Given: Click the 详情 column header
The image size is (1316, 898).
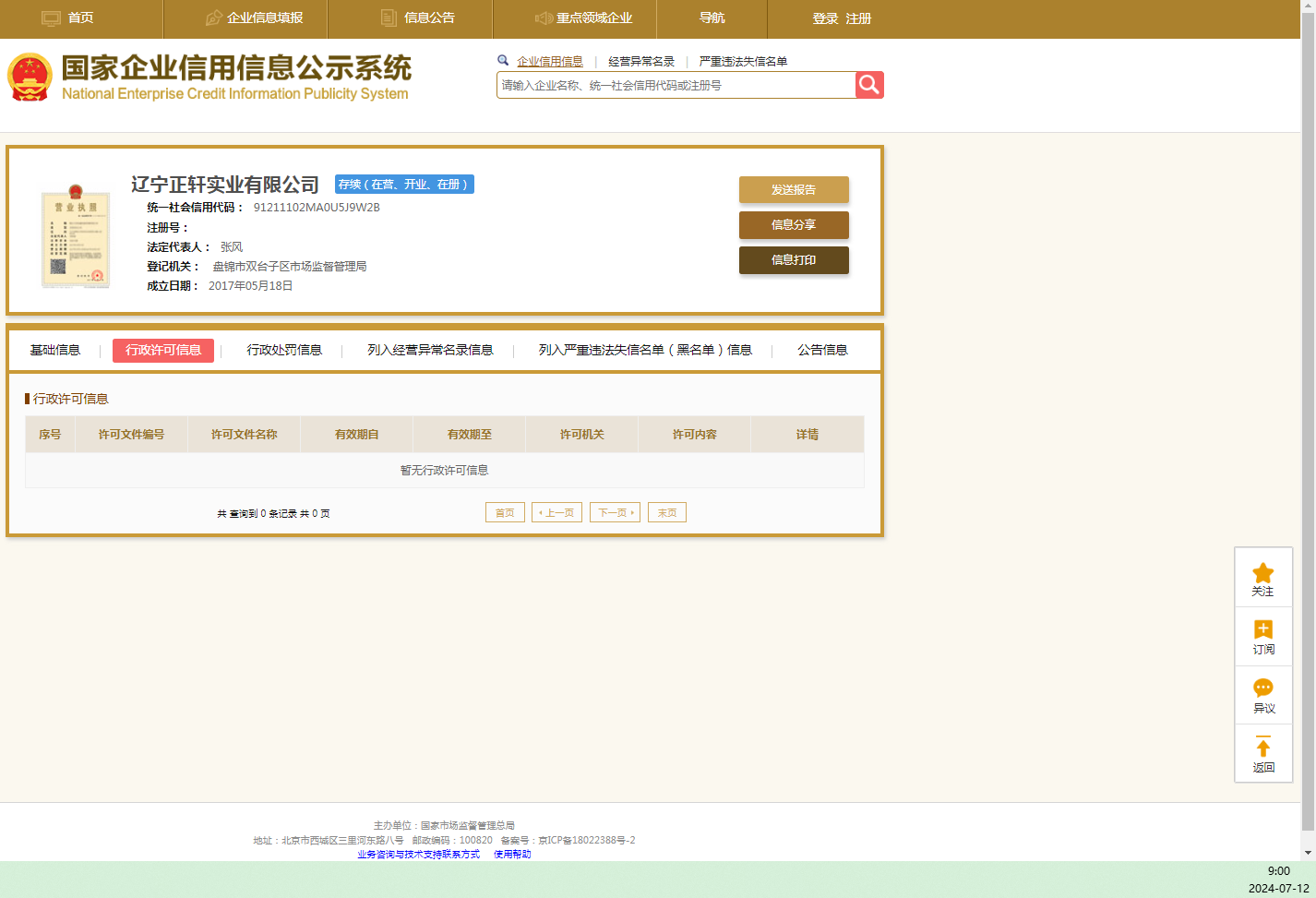Looking at the screenshot, I should click(808, 434).
